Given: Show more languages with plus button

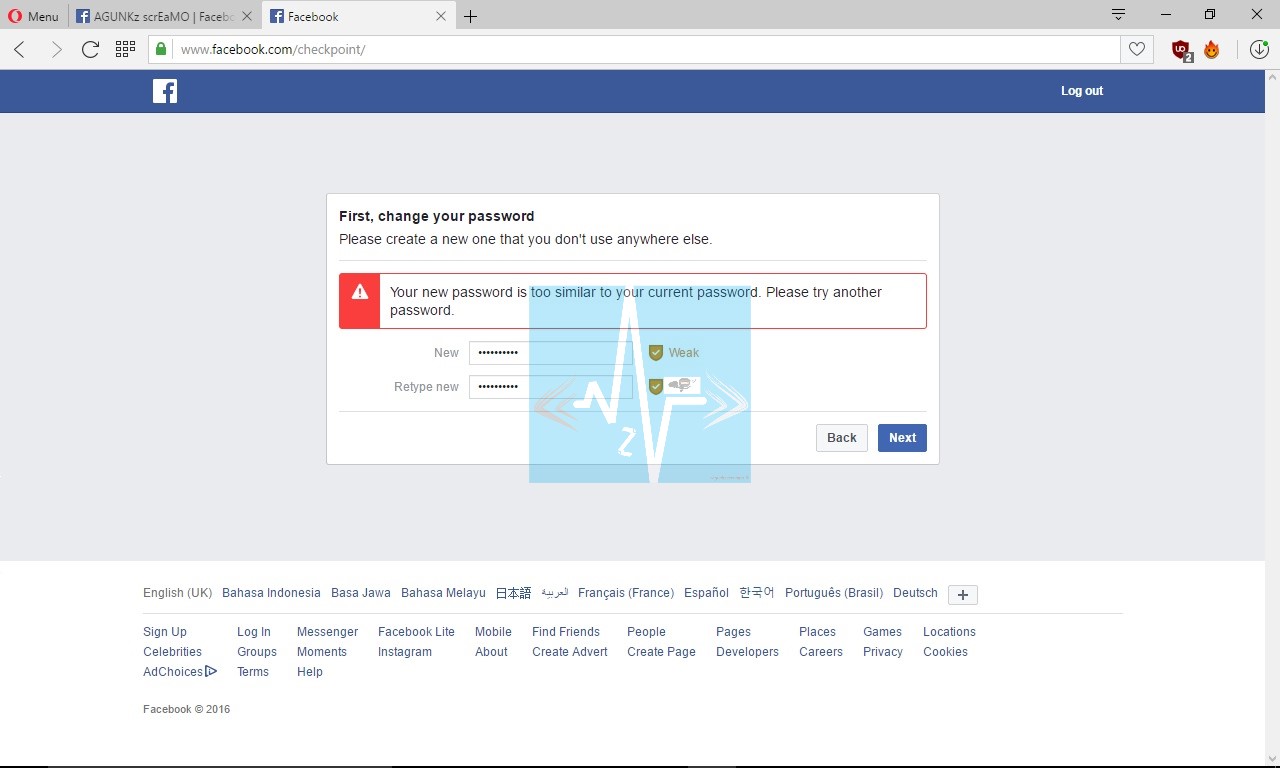Looking at the screenshot, I should coord(963,595).
